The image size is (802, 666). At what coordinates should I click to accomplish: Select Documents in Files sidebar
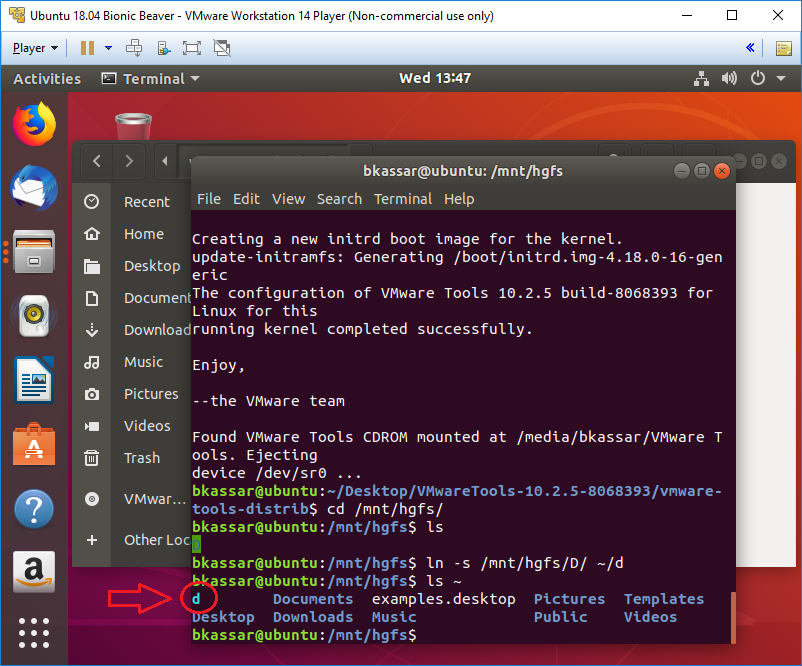pos(131,298)
